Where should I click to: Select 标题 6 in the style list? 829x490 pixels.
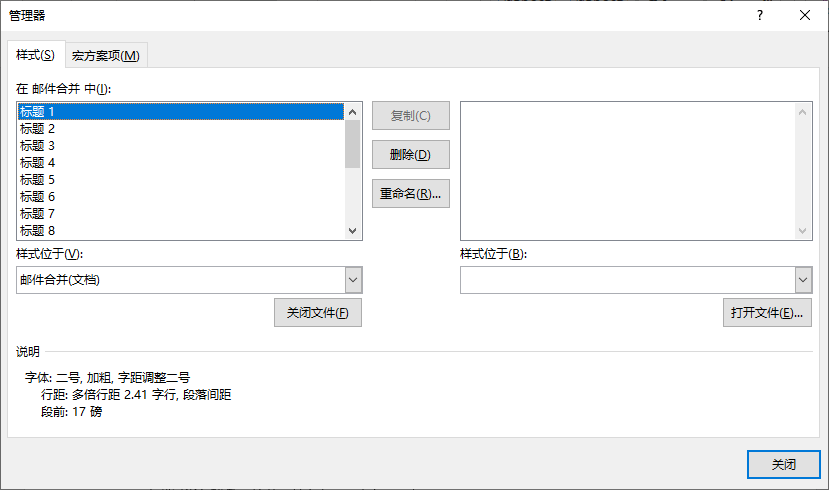pyautogui.click(x=181, y=197)
